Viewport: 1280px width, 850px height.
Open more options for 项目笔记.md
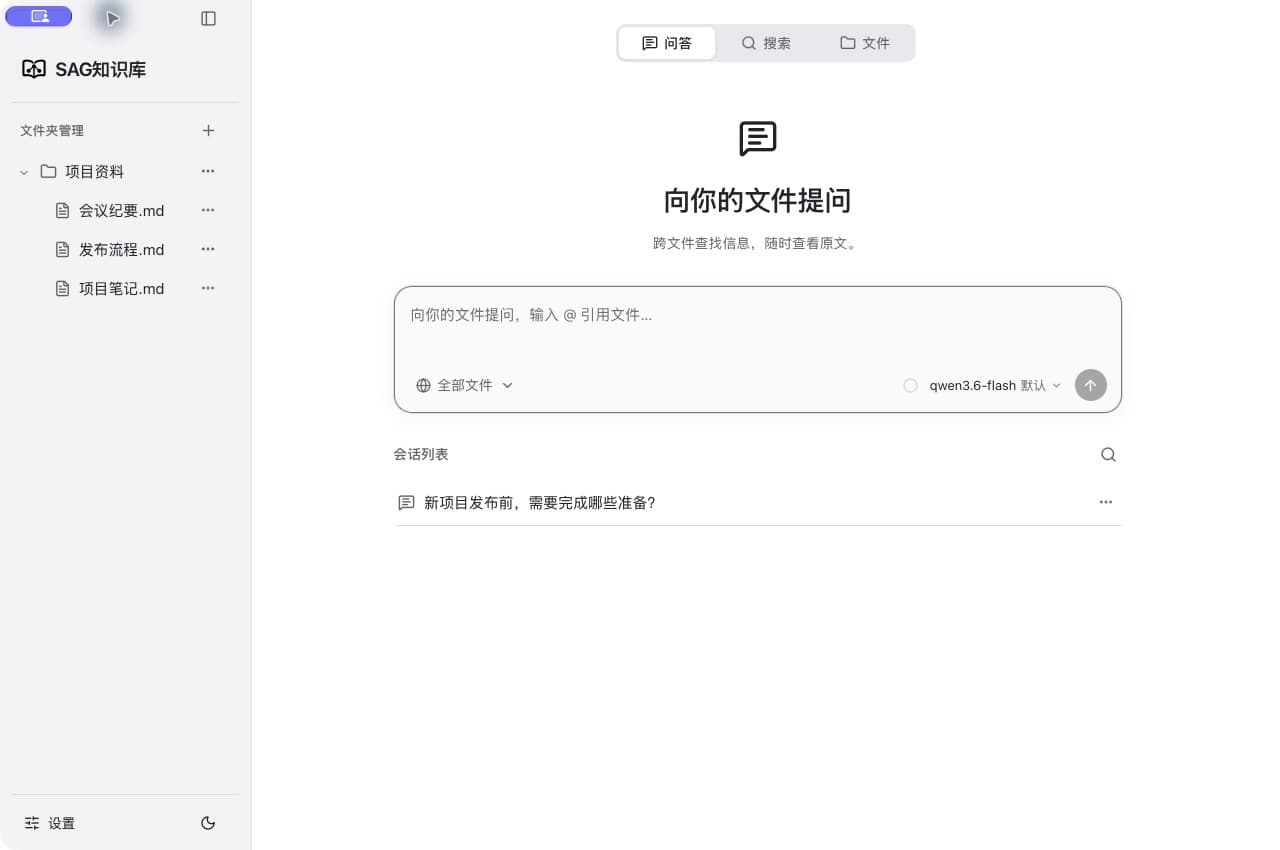[x=208, y=288]
